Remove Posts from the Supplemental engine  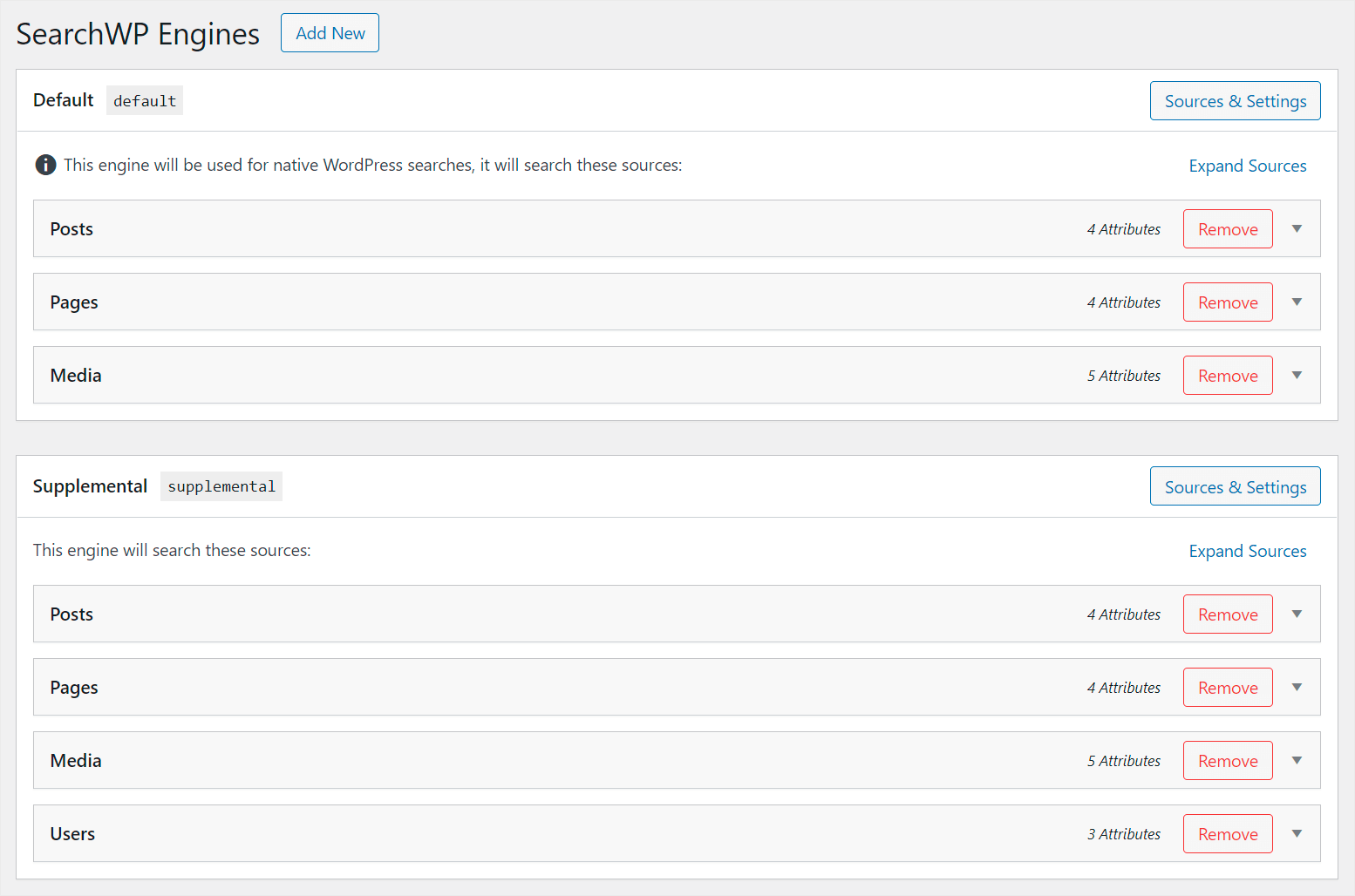1228,614
